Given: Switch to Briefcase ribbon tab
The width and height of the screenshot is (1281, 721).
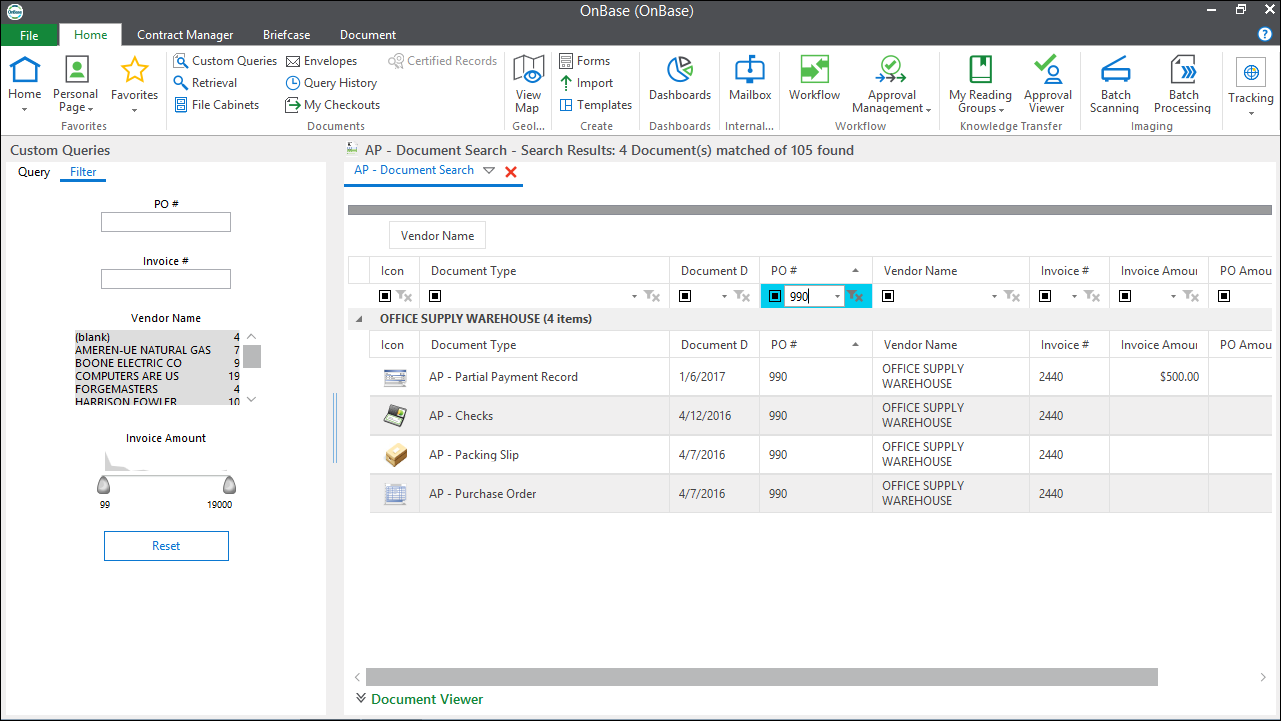Looking at the screenshot, I should click(287, 35).
